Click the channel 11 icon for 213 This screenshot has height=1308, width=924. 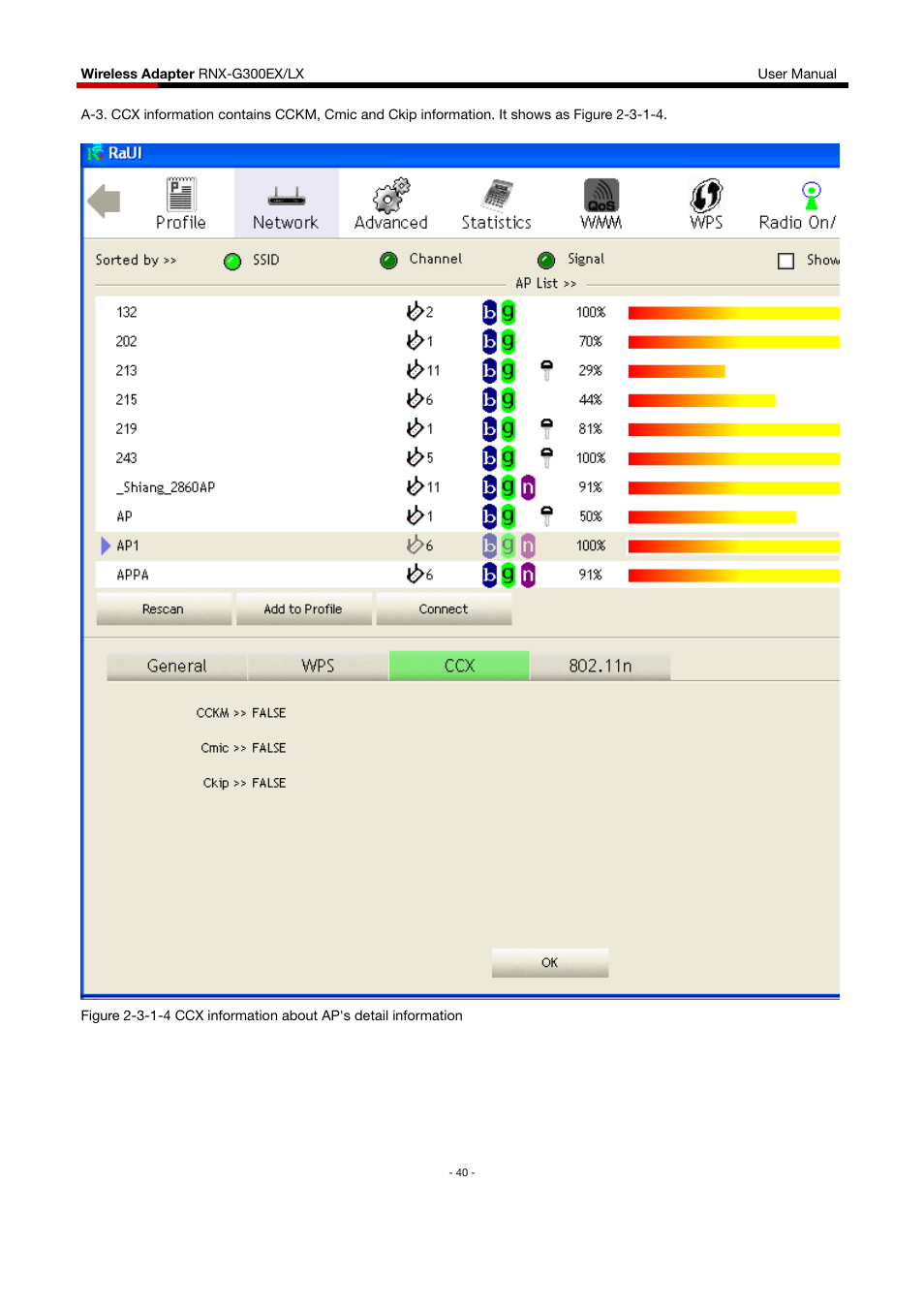point(416,369)
